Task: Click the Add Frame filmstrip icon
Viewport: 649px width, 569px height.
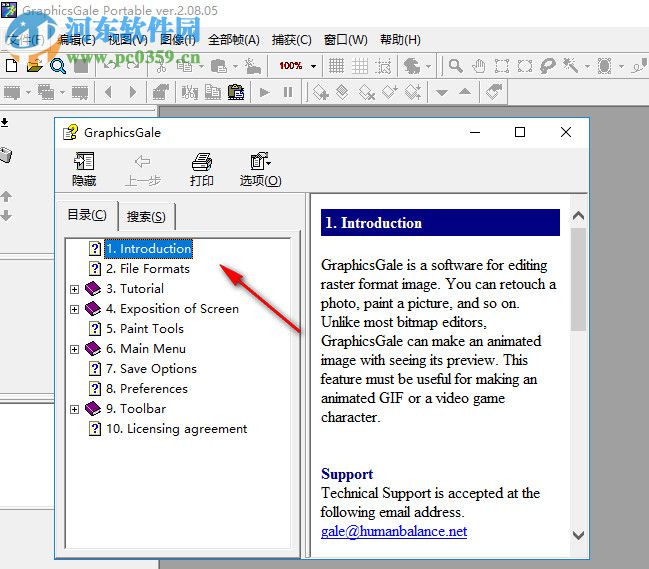Action: tap(12, 92)
